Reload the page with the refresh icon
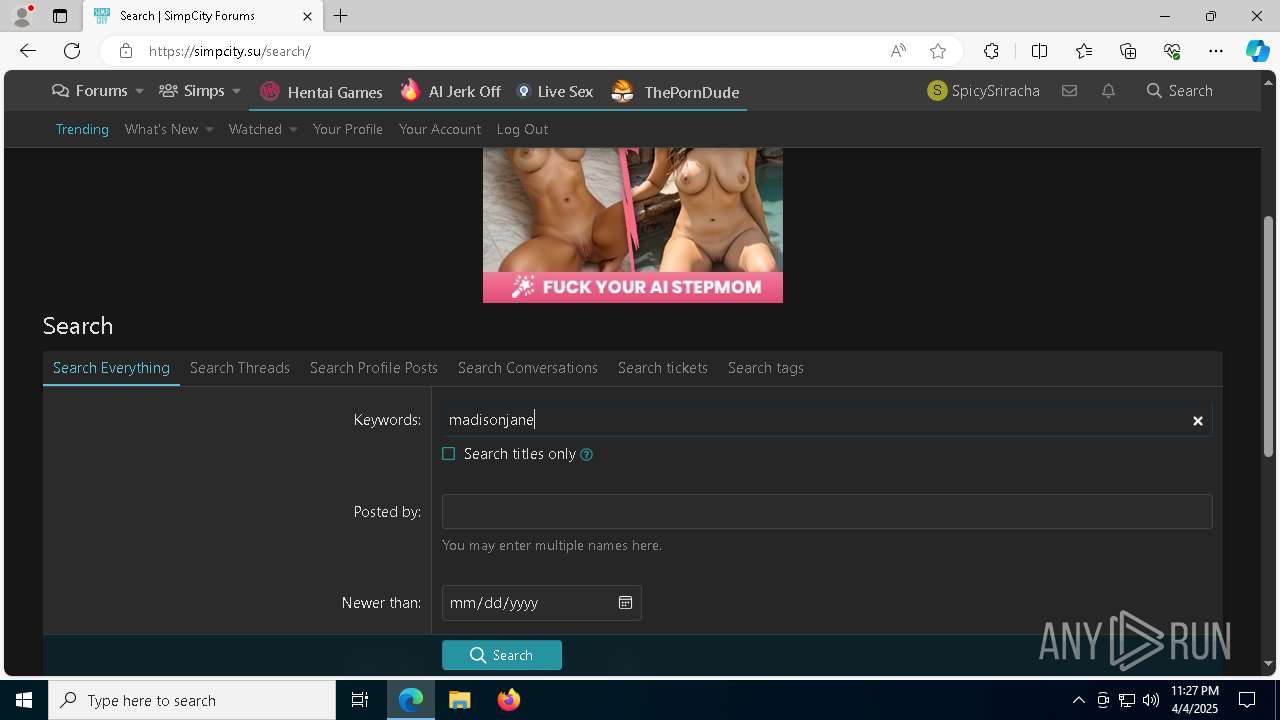Image resolution: width=1280 pixels, height=720 pixels. coord(72,51)
